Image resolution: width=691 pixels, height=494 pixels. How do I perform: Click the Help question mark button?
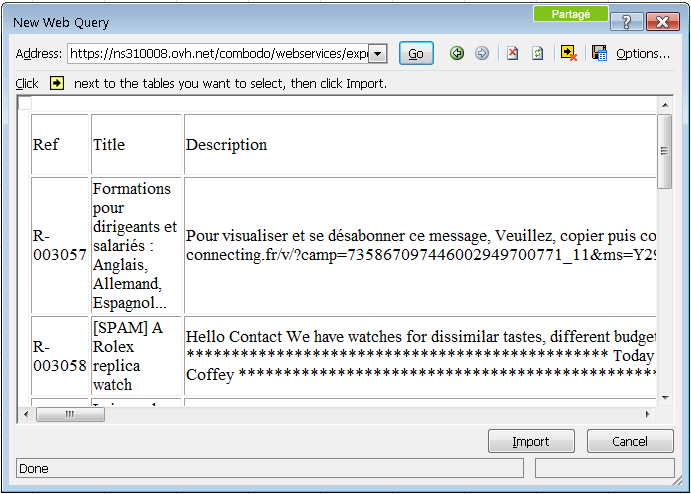(x=626, y=22)
